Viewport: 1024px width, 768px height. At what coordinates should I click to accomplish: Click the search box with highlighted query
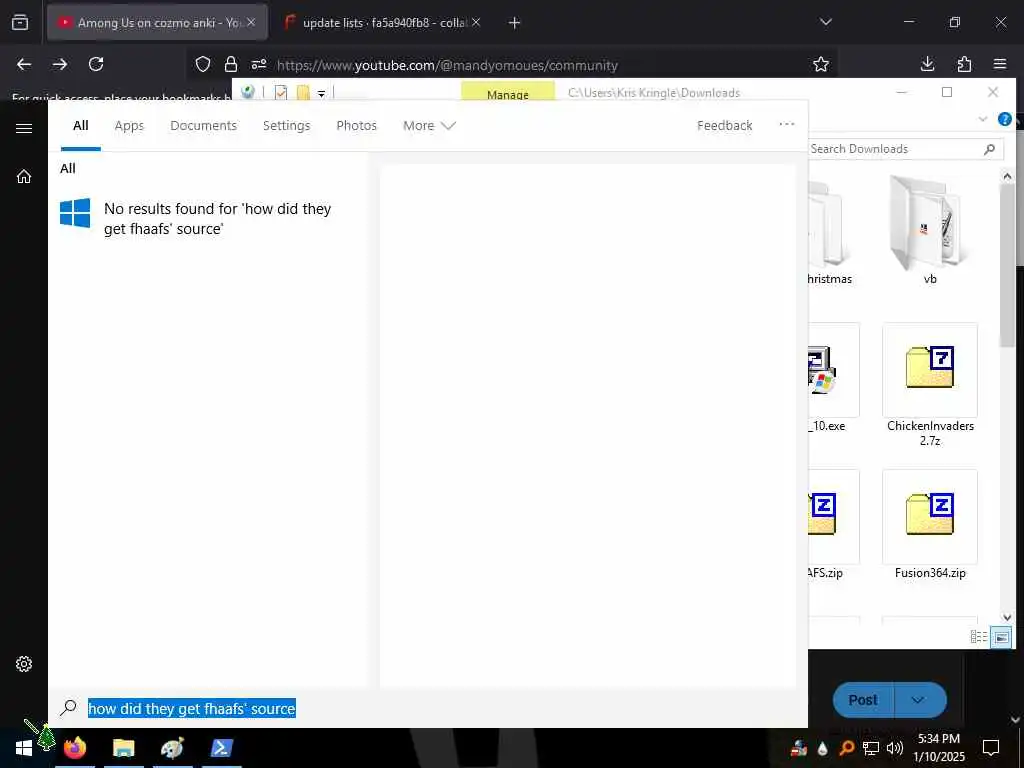click(x=191, y=709)
